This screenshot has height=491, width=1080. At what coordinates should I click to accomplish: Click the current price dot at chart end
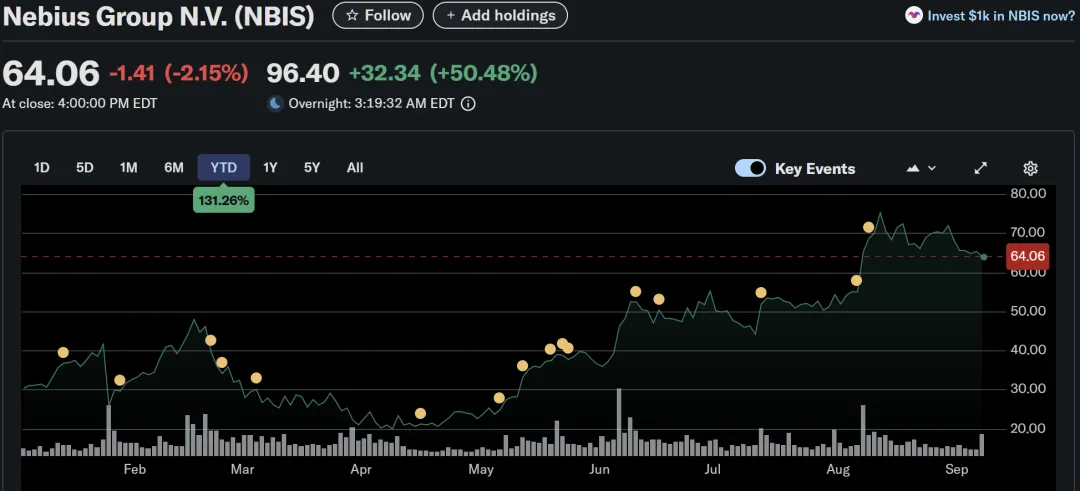pyautogui.click(x=984, y=257)
